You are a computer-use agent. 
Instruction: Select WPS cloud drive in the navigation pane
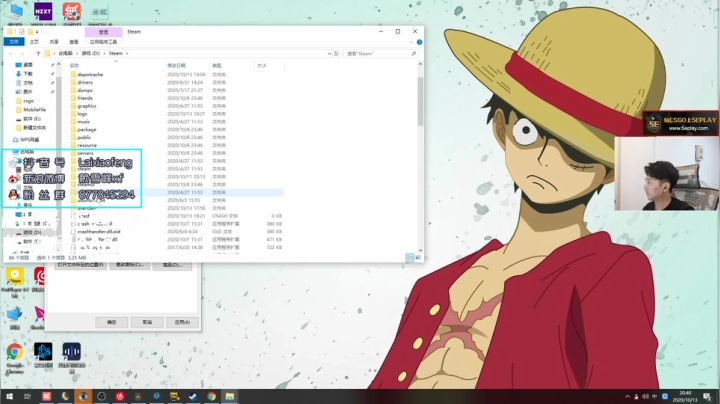[29, 140]
